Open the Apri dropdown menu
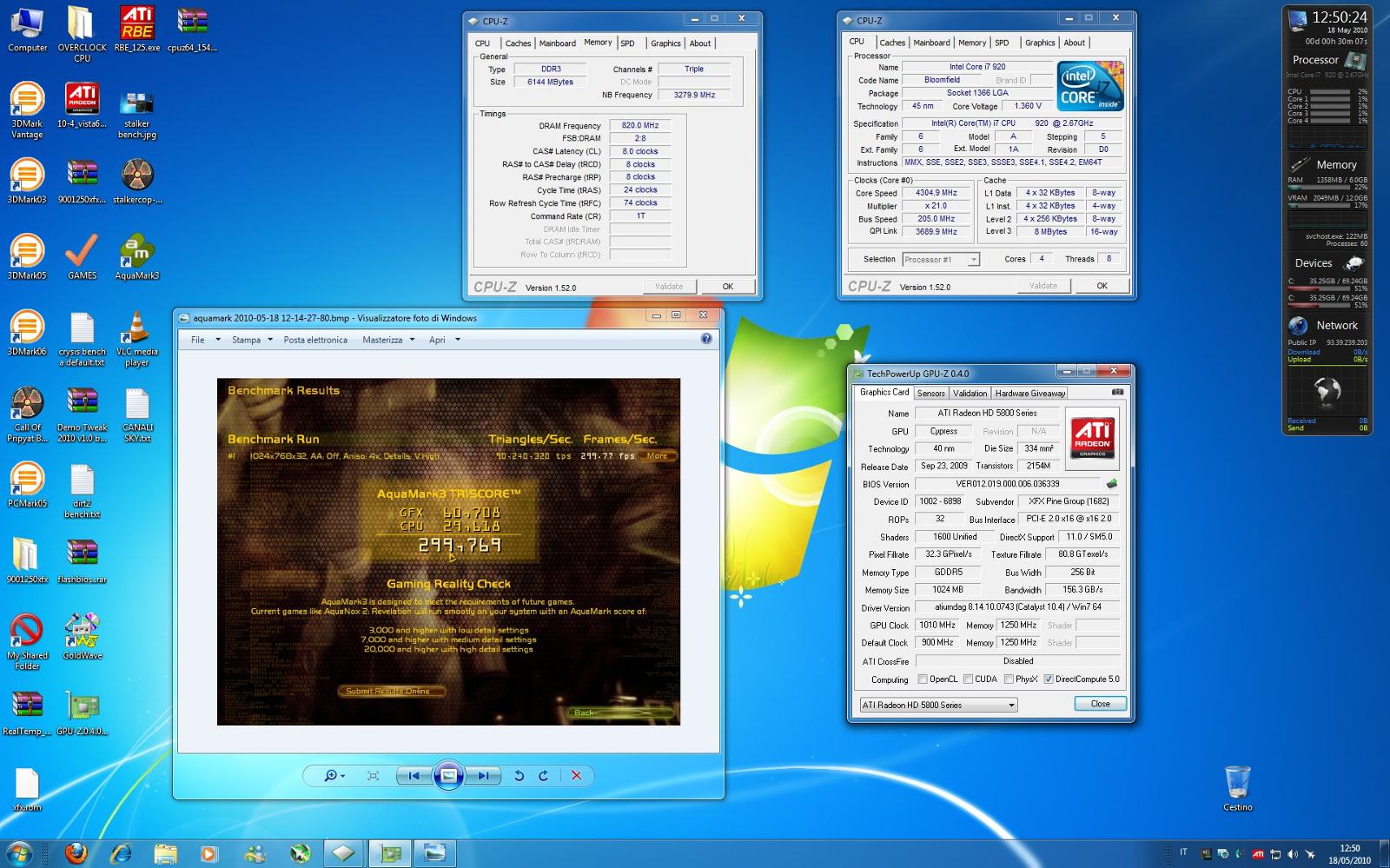The height and width of the screenshot is (868, 1390). 444,340
